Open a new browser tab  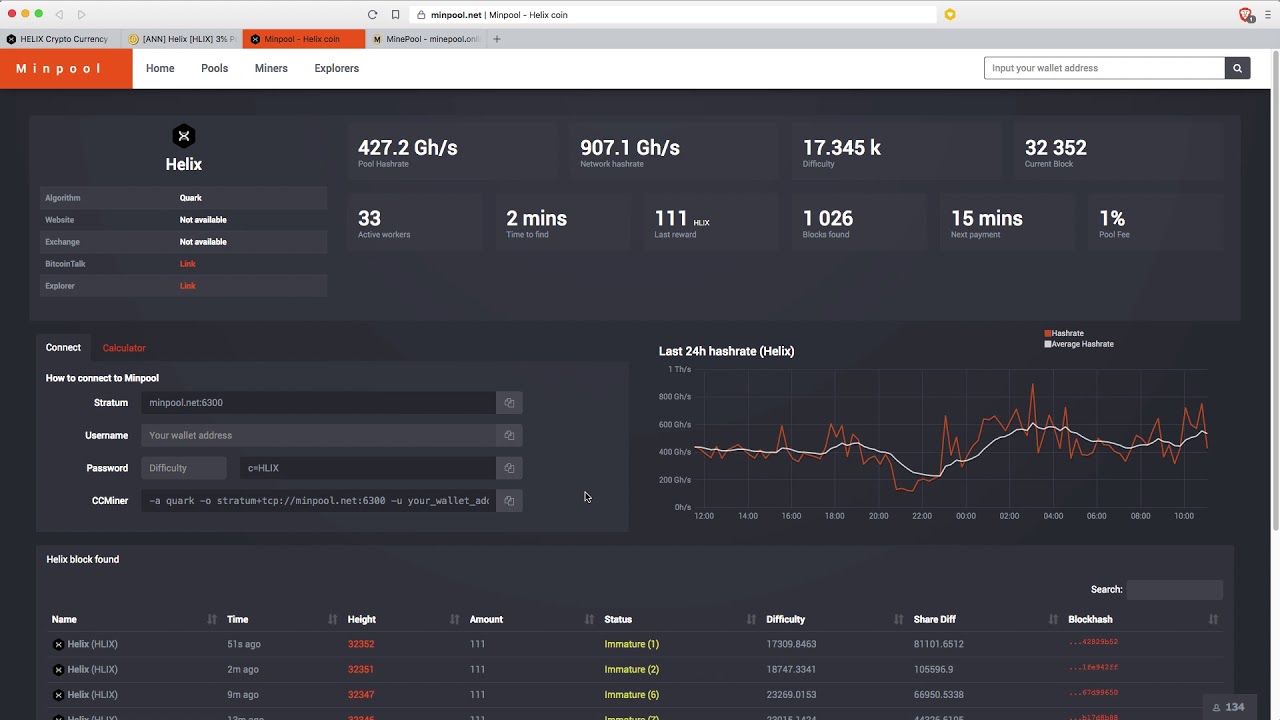(497, 39)
